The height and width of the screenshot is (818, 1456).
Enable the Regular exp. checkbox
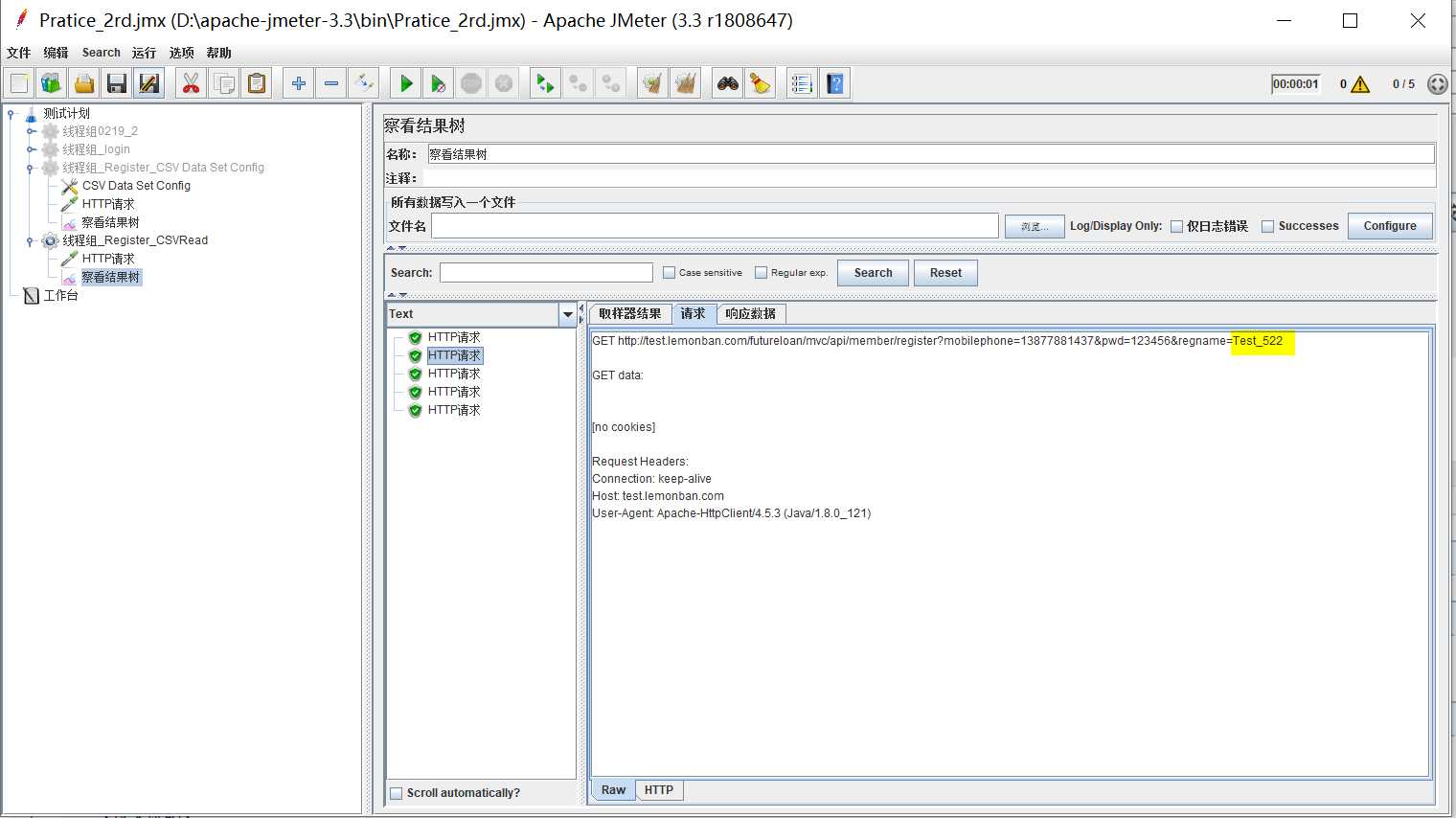click(761, 273)
